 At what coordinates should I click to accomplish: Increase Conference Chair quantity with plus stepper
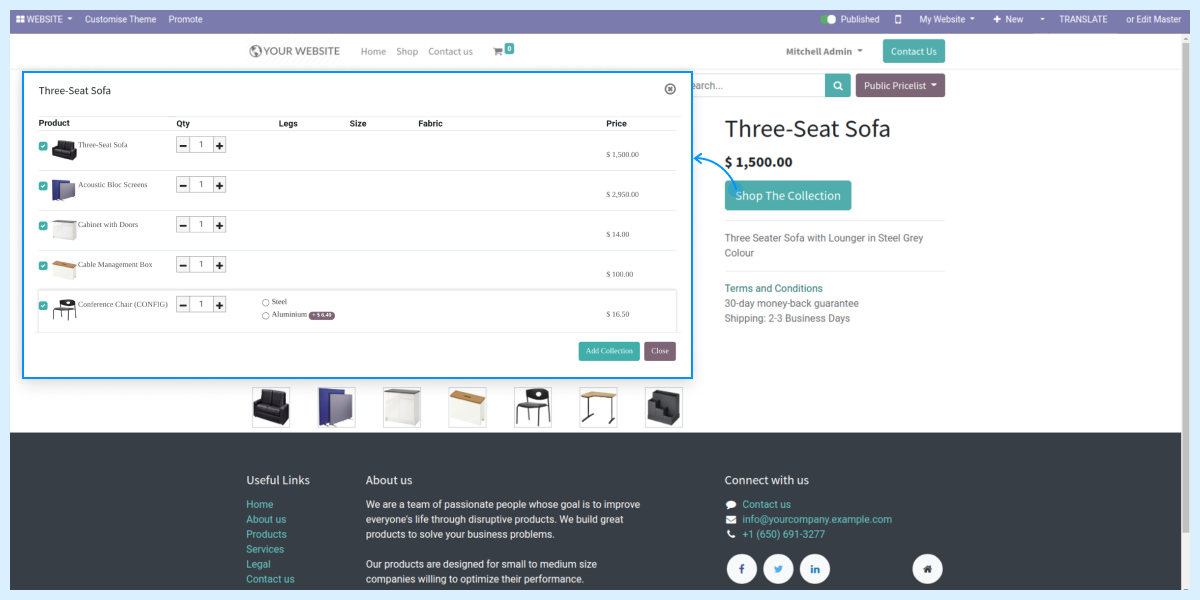point(219,304)
